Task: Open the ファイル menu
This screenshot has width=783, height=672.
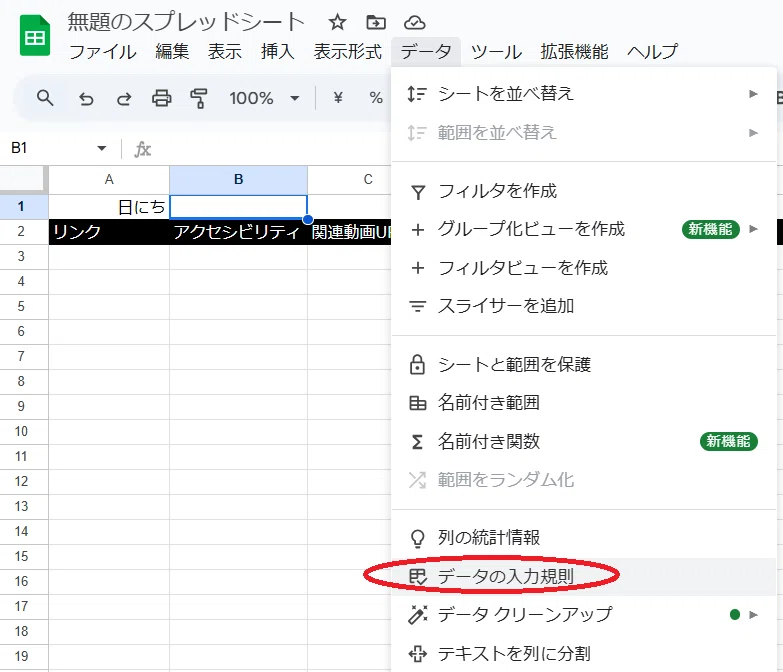Action: pyautogui.click(x=102, y=51)
